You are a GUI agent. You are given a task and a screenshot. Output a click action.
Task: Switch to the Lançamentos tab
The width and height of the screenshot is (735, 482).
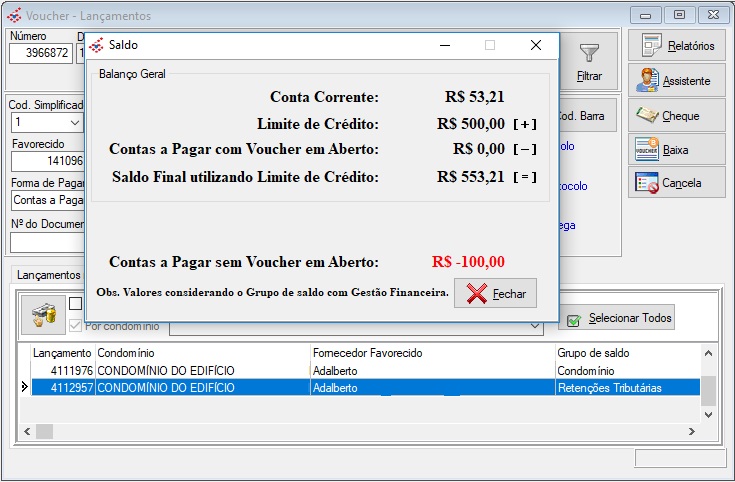pos(48,275)
